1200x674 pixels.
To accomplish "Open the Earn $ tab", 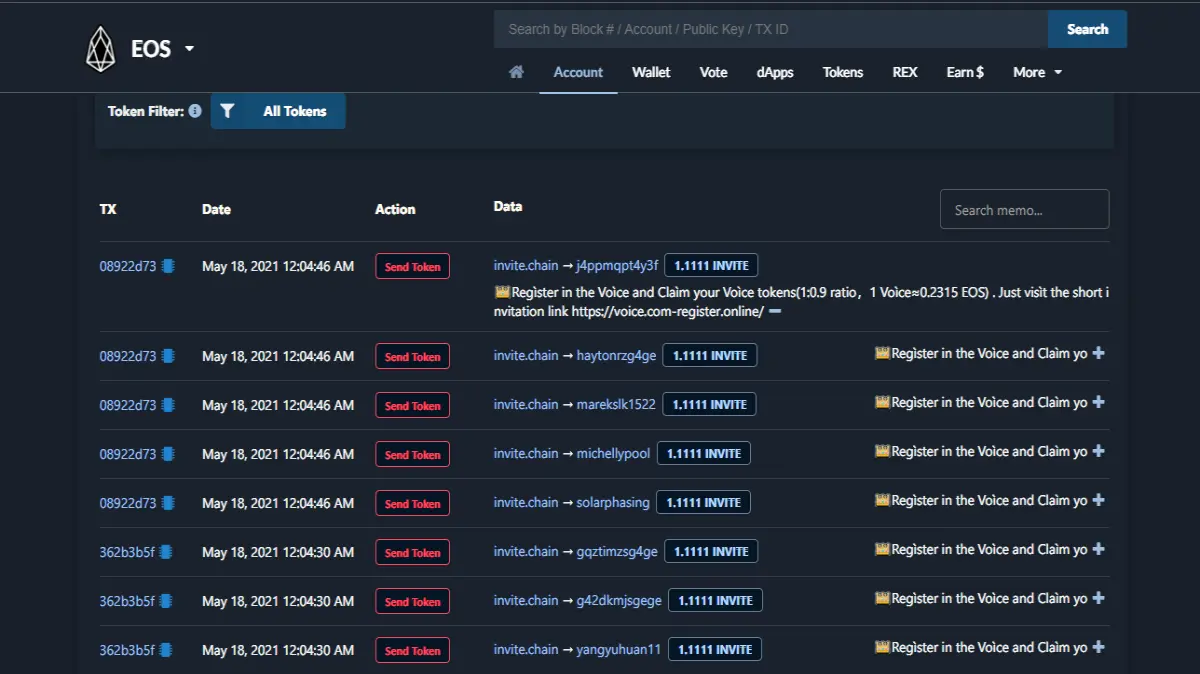I will point(965,72).
